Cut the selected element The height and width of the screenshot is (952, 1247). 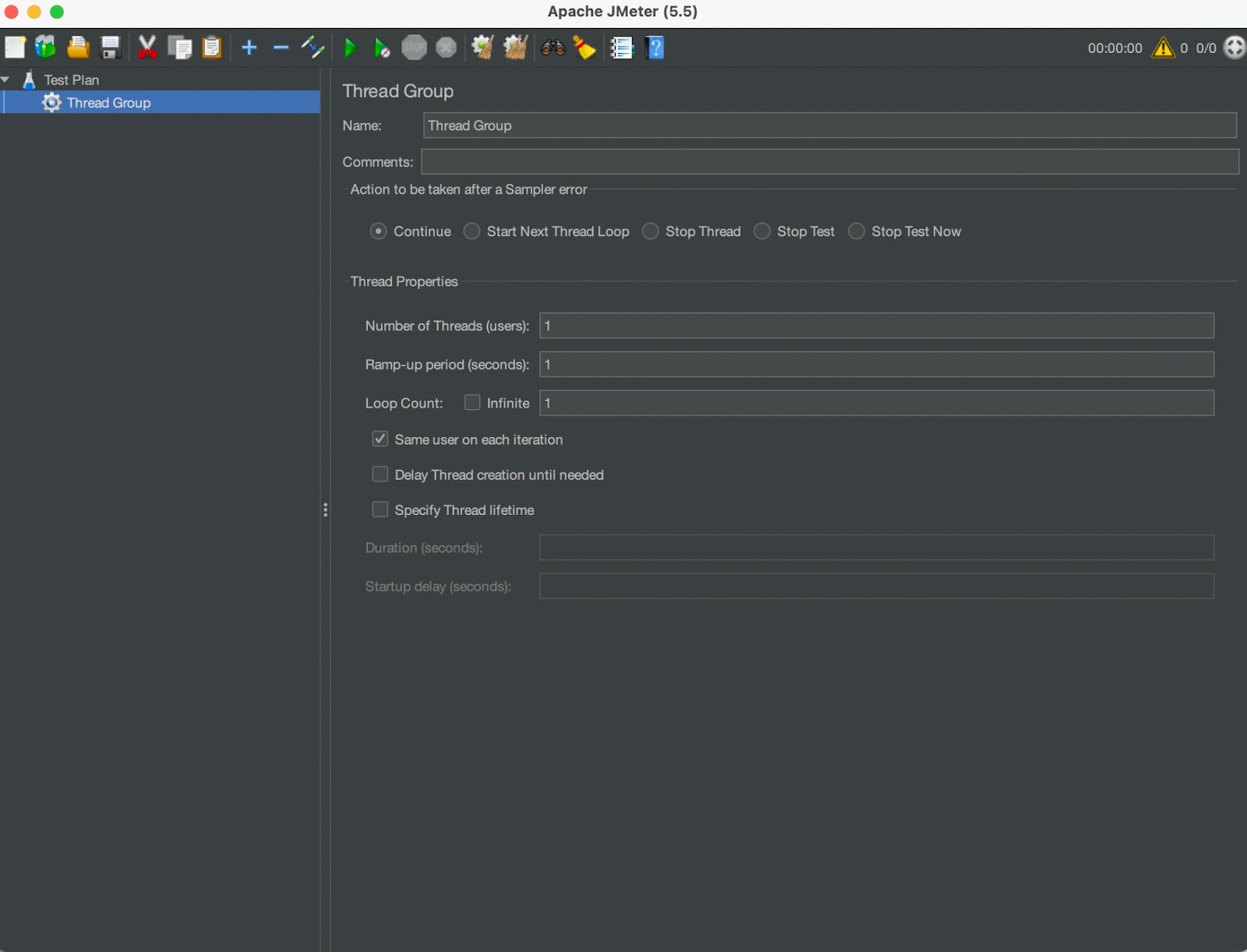147,47
